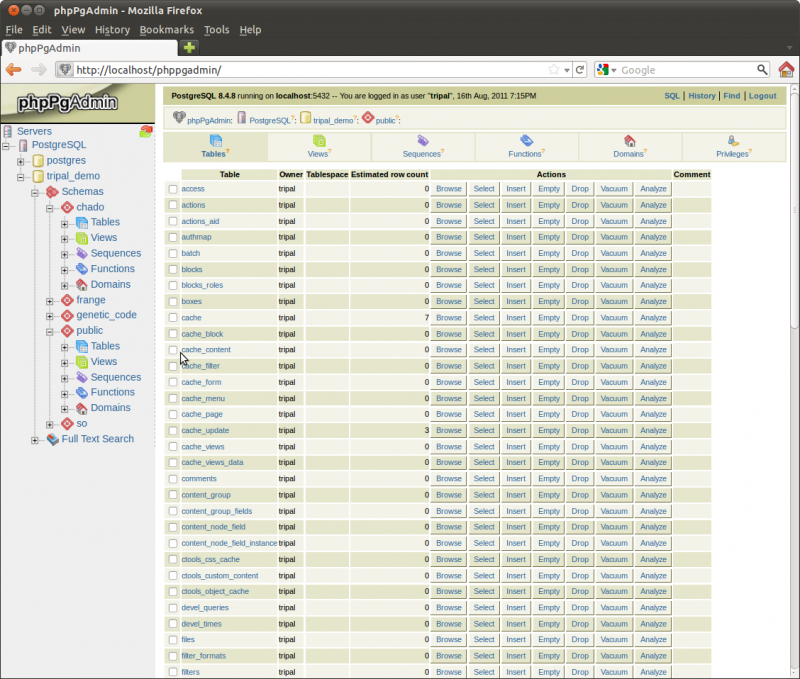
Task: Click the Schemas icon in tree
Action: [x=53, y=192]
